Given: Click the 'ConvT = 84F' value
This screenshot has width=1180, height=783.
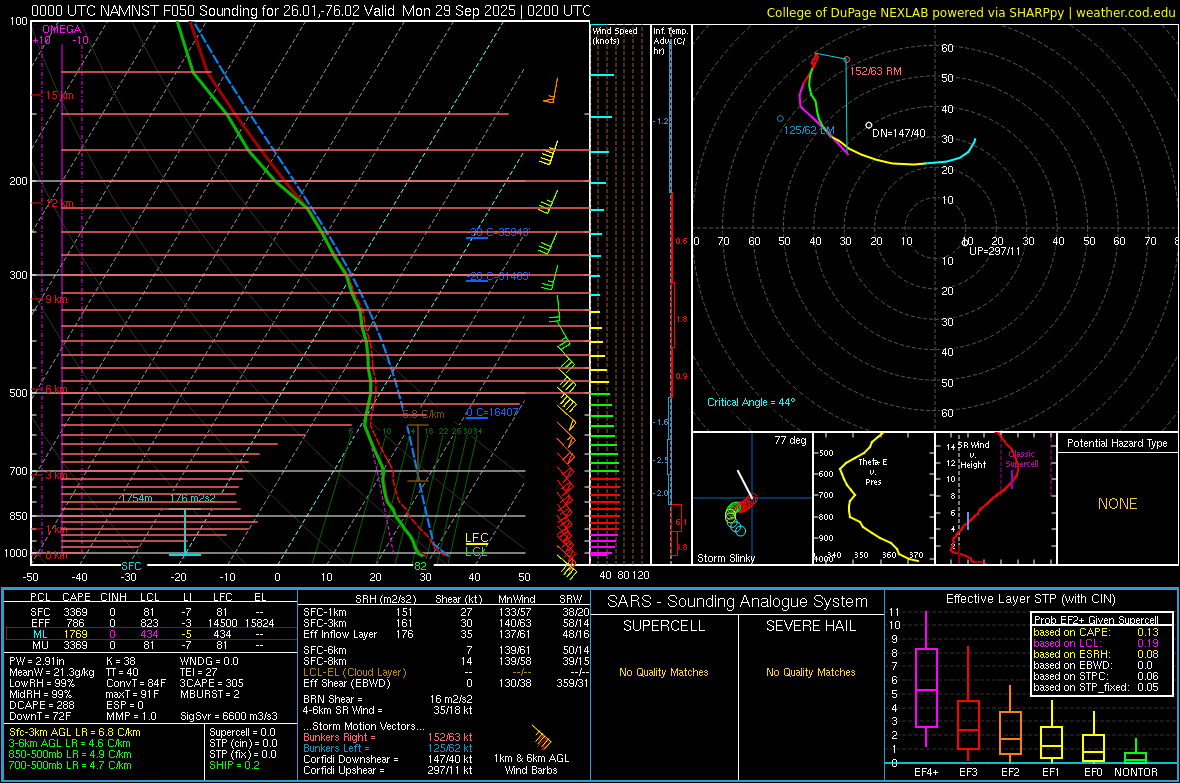Looking at the screenshot, I should [136, 684].
